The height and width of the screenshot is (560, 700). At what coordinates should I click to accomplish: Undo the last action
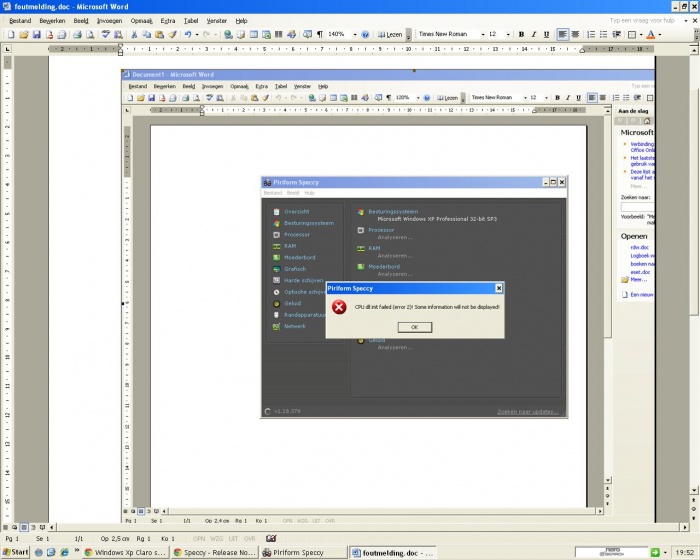coord(188,34)
